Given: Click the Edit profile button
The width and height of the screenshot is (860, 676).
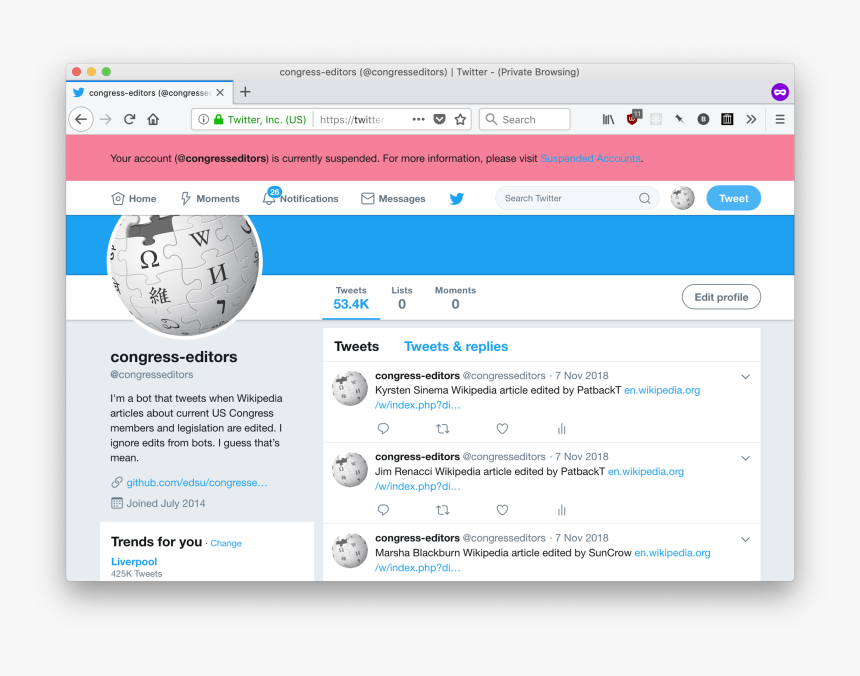Looking at the screenshot, I should (x=721, y=297).
